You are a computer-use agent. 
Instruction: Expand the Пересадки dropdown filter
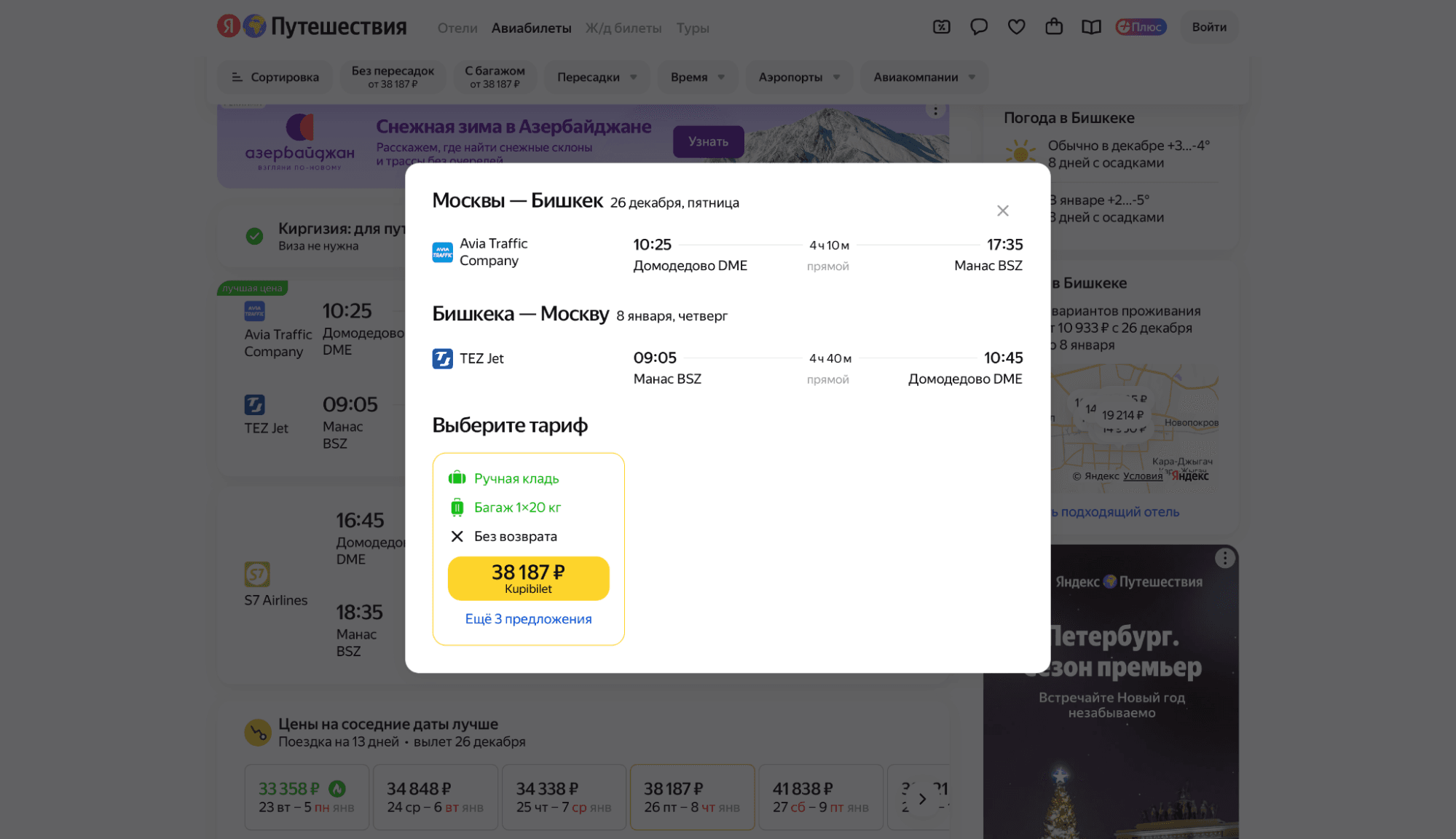point(597,76)
